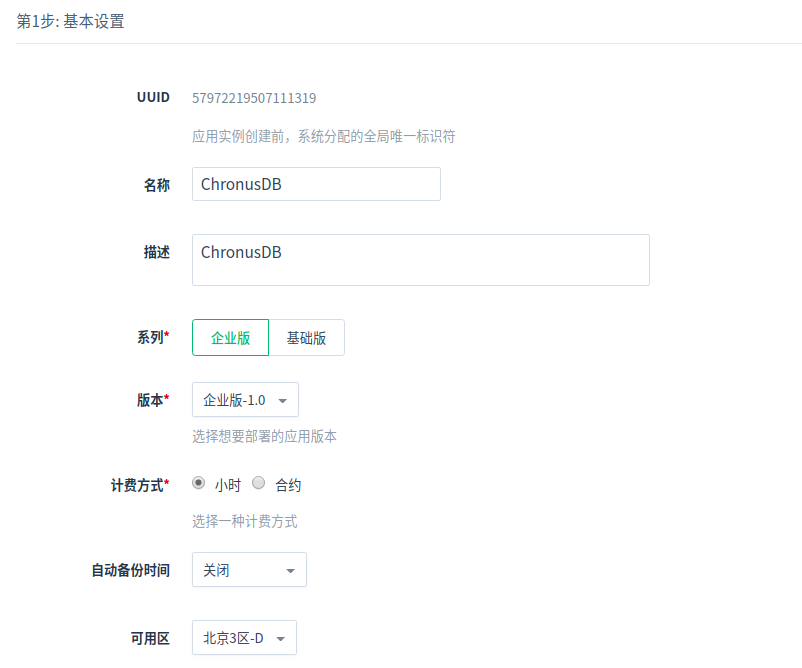This screenshot has width=802, height=668.
Task: Click the 企业版-1.0 version text
Action: point(232,399)
